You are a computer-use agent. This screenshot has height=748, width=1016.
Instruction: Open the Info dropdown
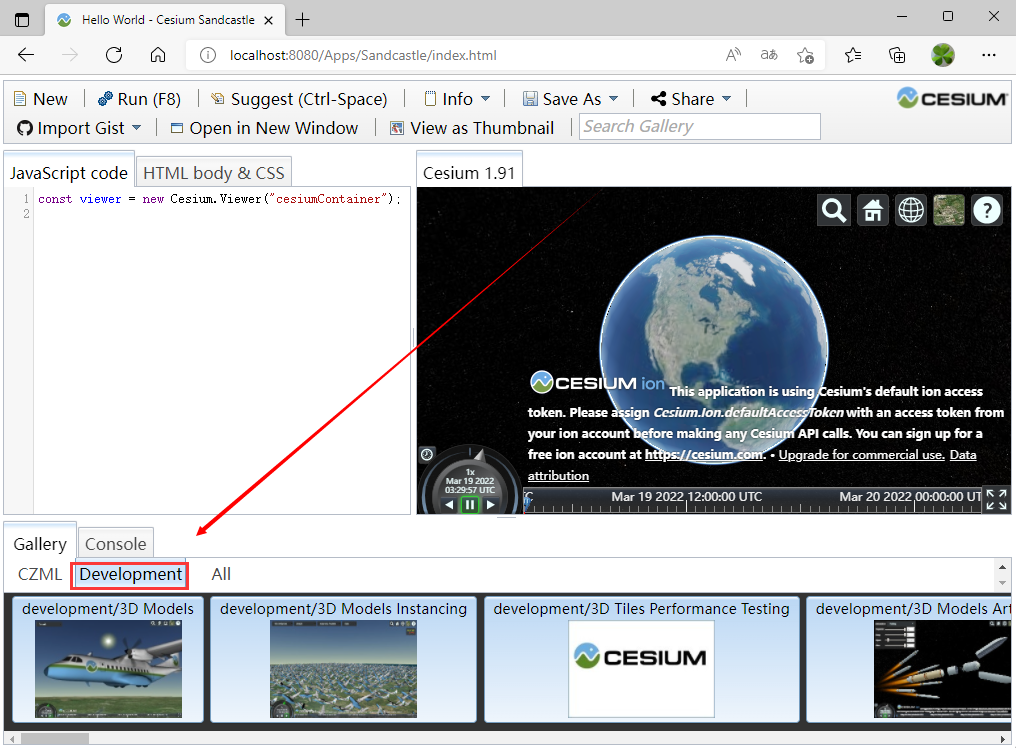pos(457,98)
